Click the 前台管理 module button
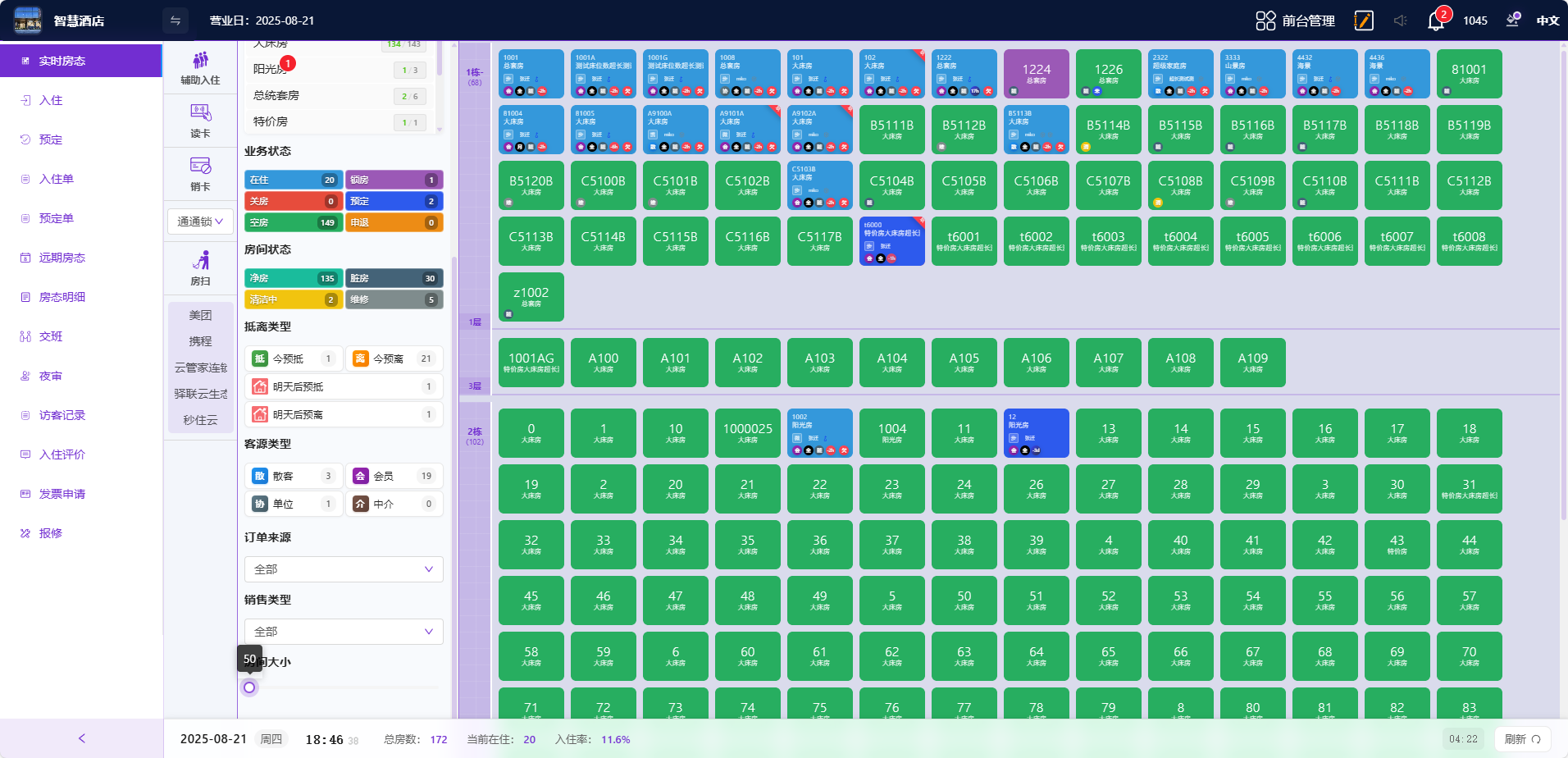The image size is (1568, 758). tap(1296, 21)
